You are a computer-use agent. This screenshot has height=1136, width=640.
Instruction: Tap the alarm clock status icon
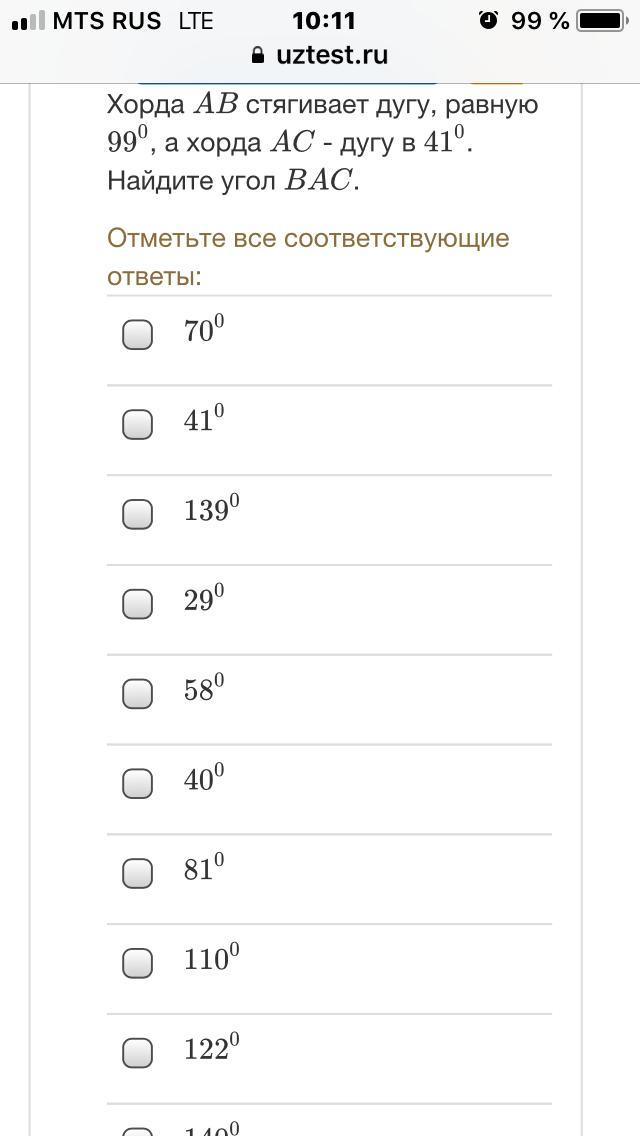(x=488, y=20)
